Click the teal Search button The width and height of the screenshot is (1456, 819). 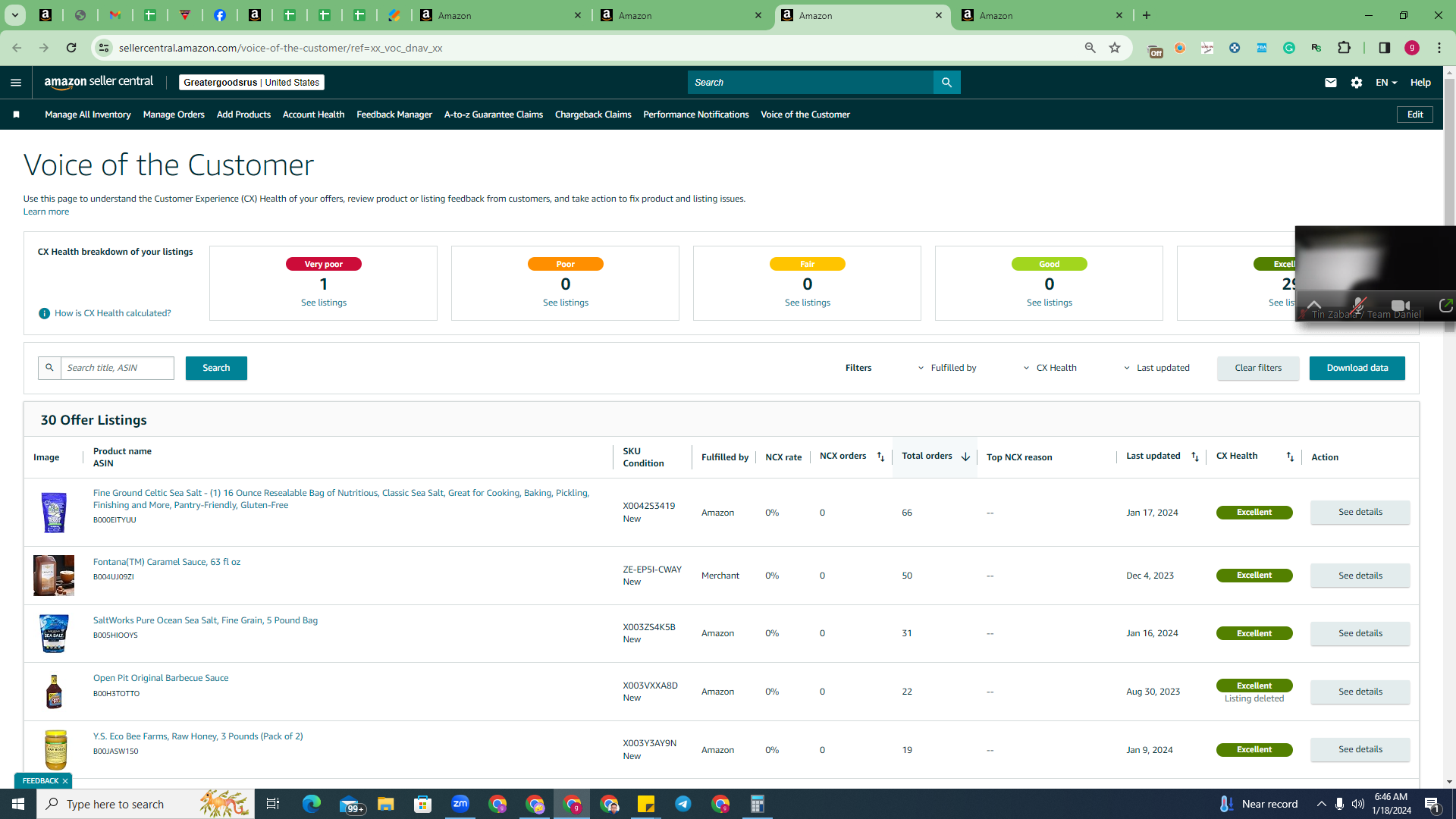[216, 368]
